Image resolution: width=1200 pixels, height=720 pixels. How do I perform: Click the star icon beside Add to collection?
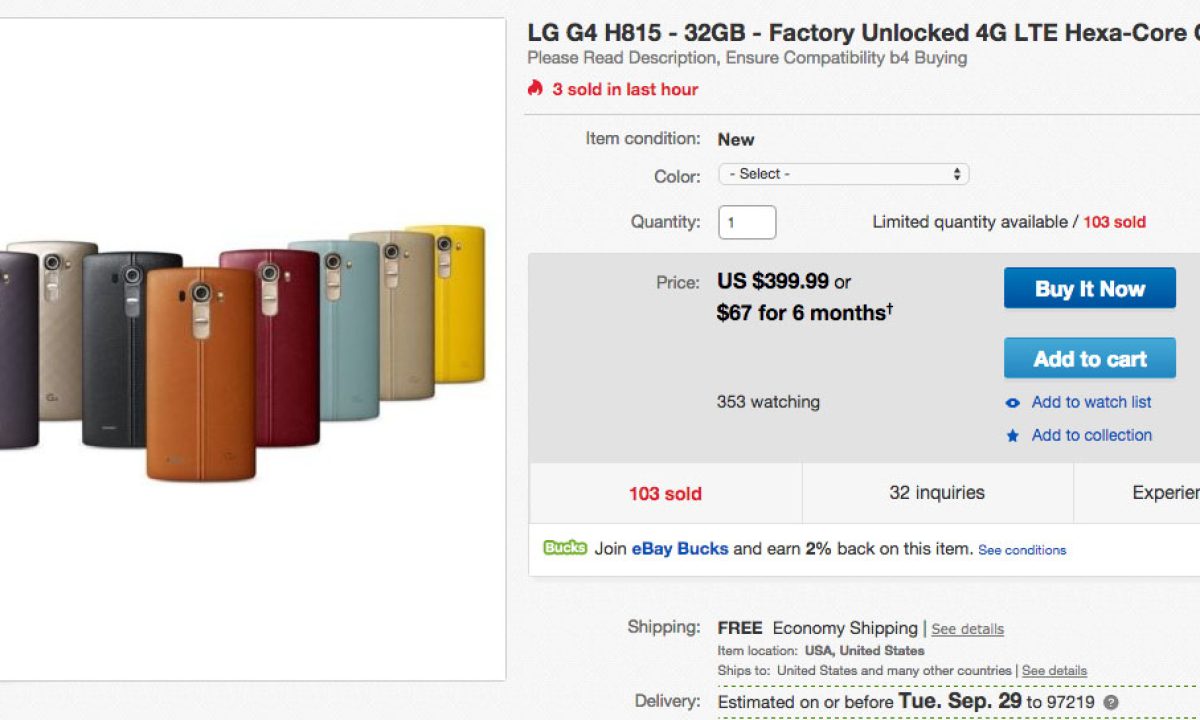pyautogui.click(x=1013, y=436)
